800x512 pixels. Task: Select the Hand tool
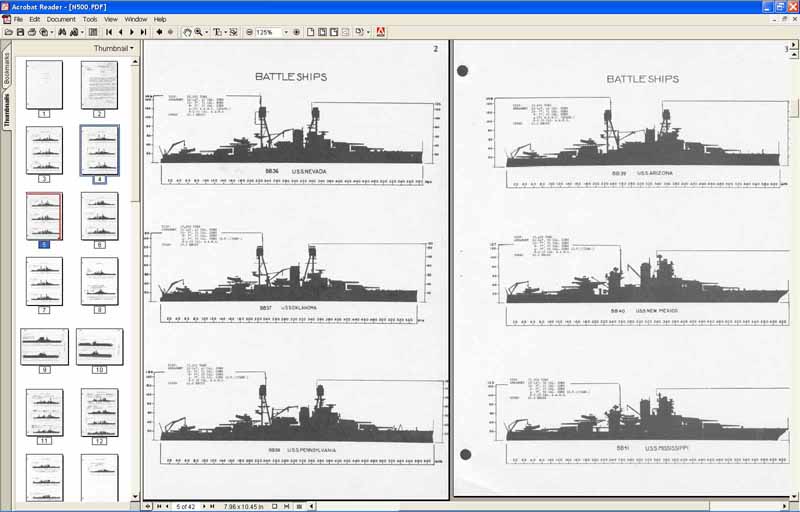click(187, 32)
